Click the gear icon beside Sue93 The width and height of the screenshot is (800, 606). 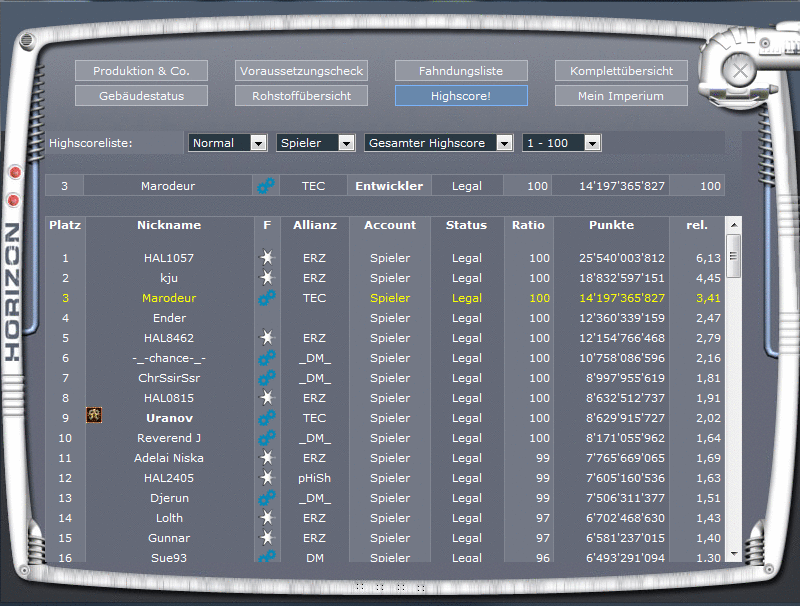pos(266,558)
